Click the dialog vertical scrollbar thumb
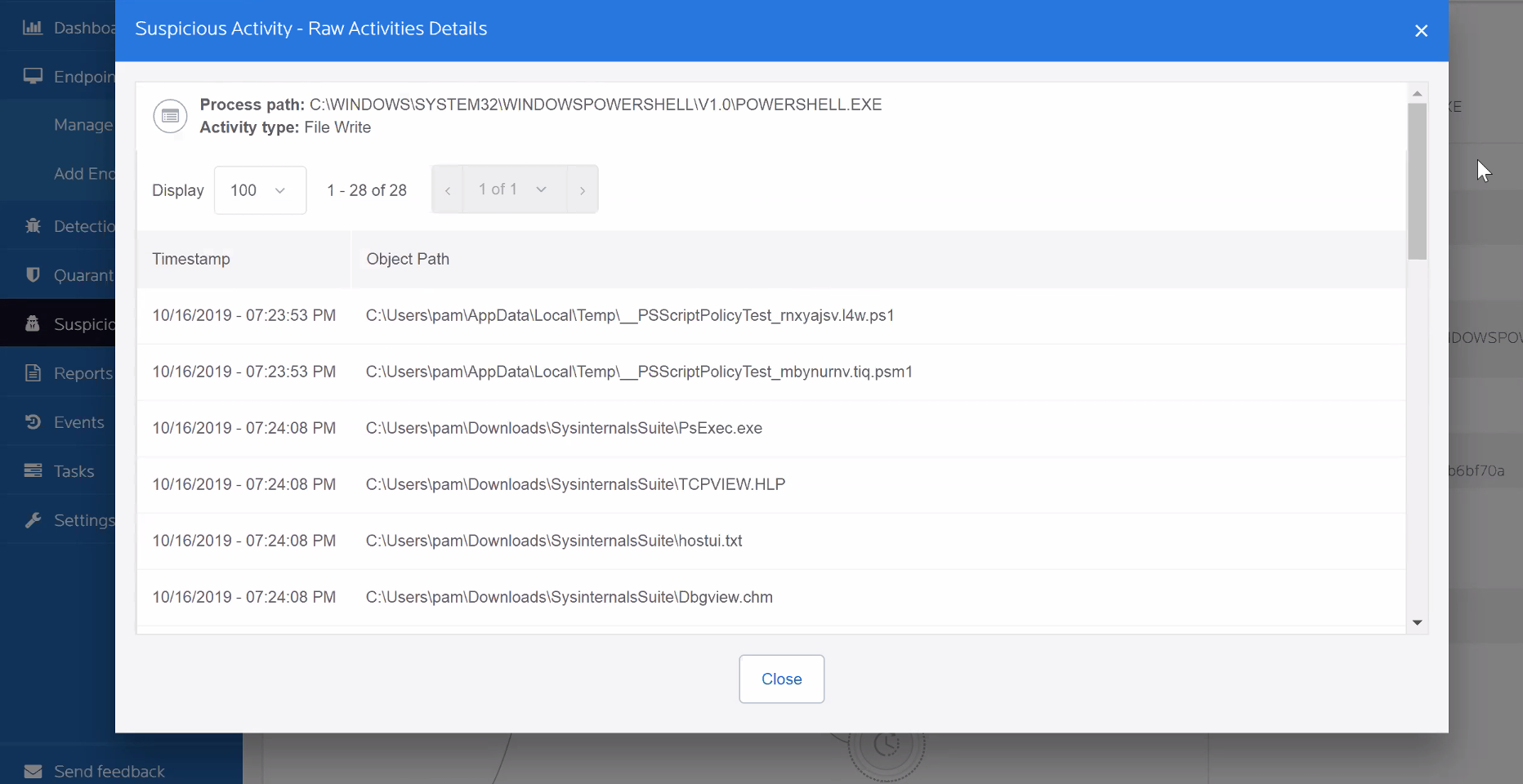This screenshot has width=1523, height=784. click(x=1418, y=181)
